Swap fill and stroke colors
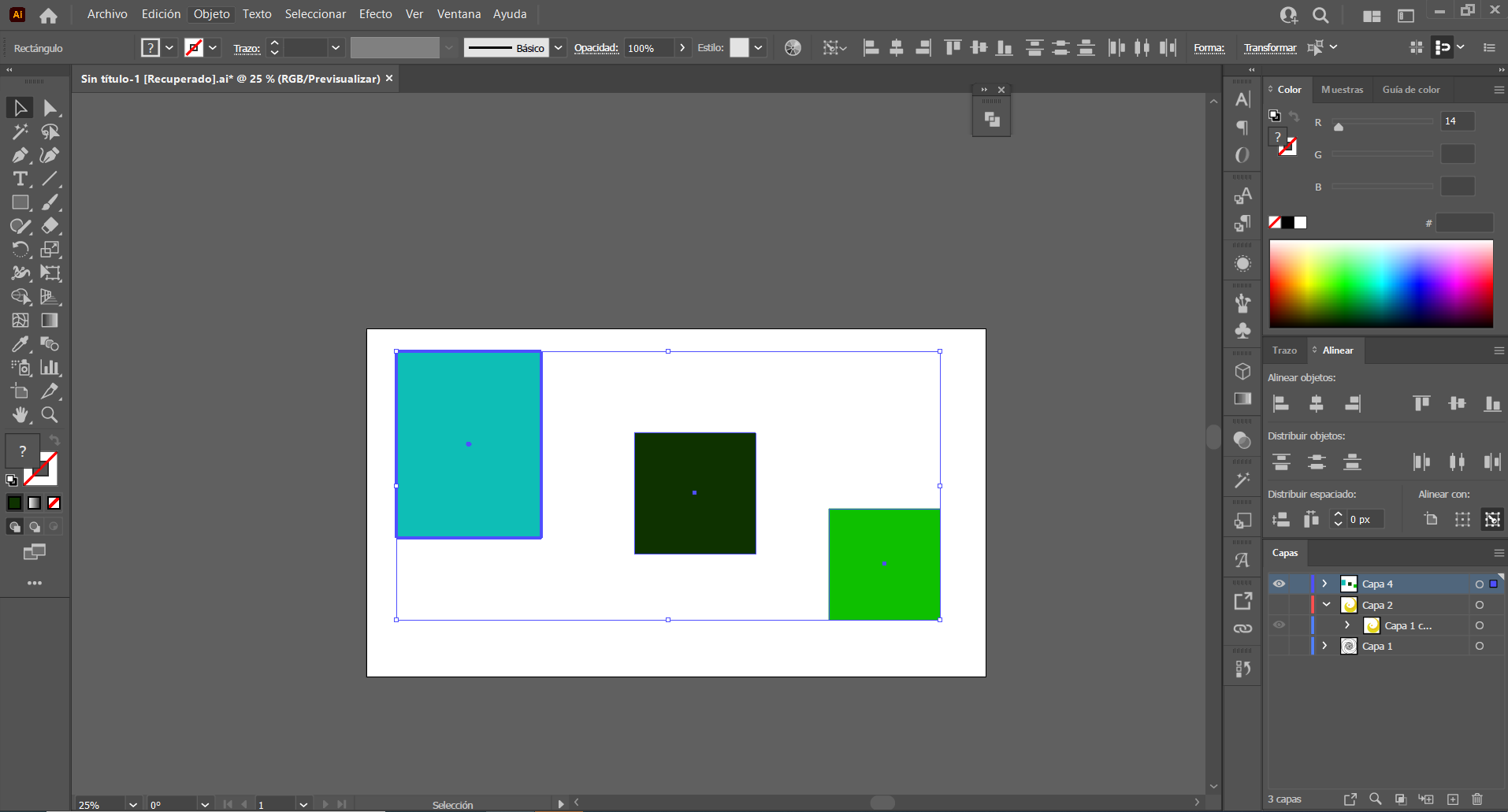 click(x=53, y=439)
